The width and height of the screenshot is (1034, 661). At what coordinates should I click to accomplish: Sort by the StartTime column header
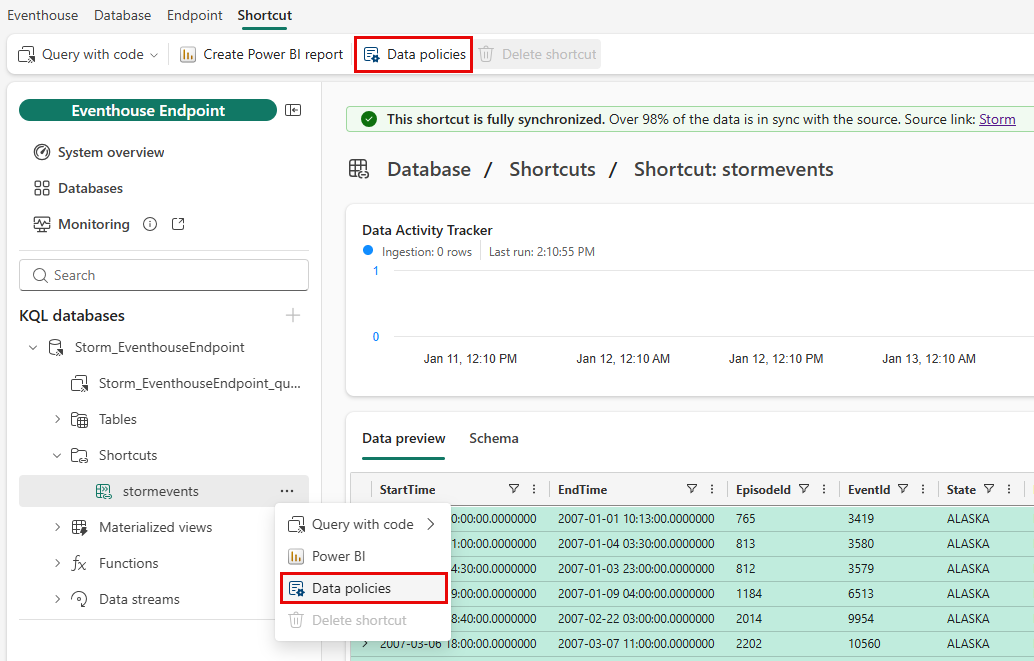407,489
